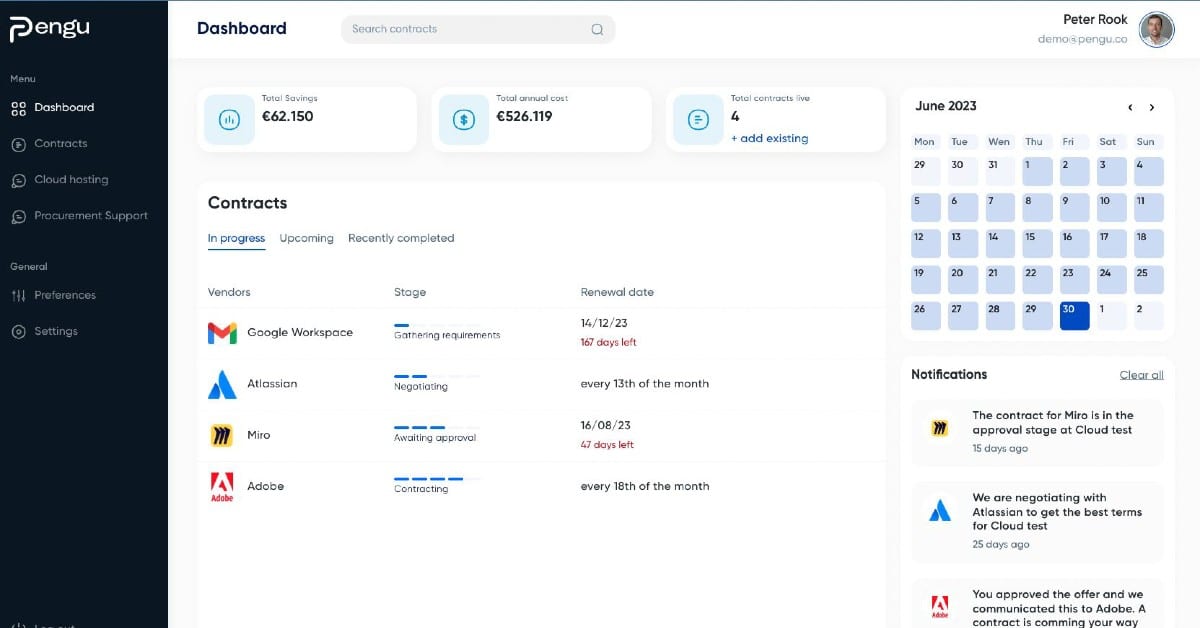Click the search magnifier icon
This screenshot has height=628, width=1200.
597,29
